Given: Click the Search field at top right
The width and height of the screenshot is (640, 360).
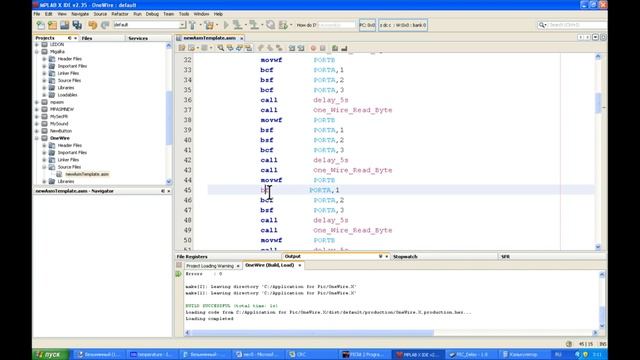Looking at the screenshot, I should (x=576, y=25).
